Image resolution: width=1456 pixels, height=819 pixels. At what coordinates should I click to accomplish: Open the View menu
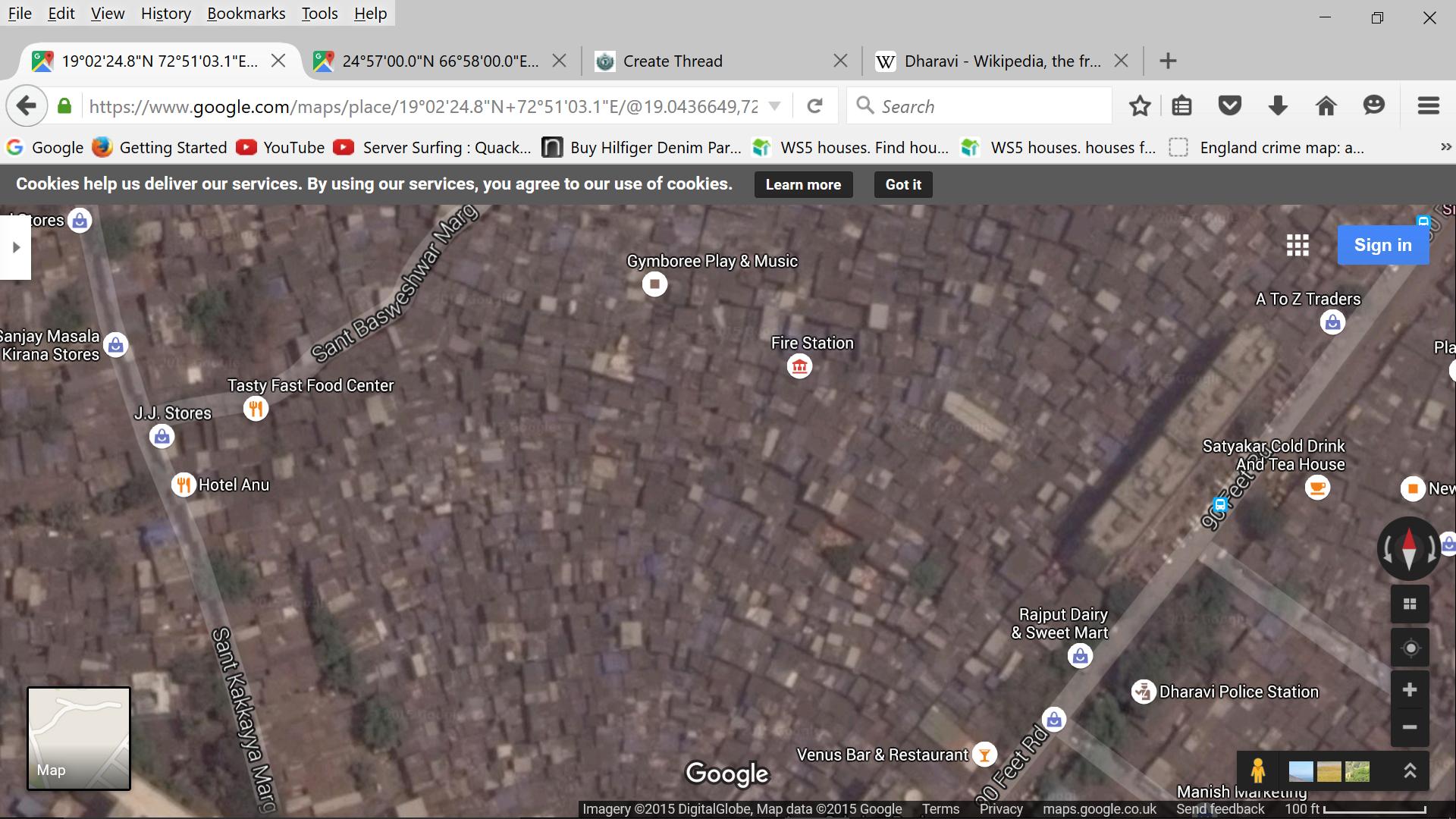pos(108,14)
